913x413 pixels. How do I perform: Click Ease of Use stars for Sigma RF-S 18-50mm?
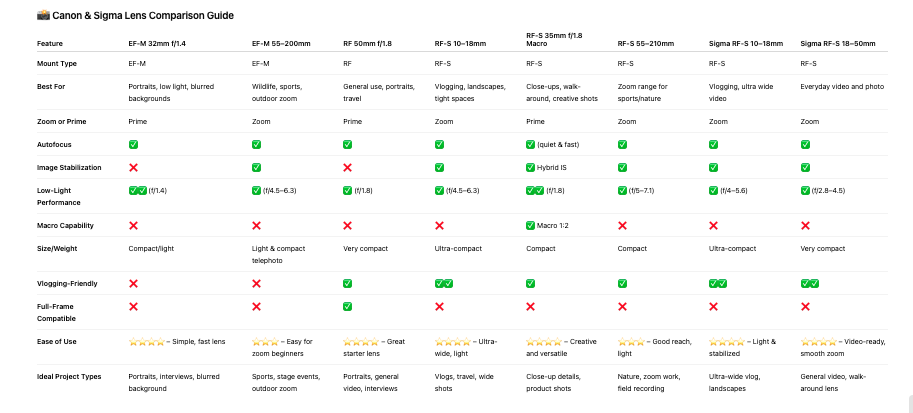click(819, 342)
